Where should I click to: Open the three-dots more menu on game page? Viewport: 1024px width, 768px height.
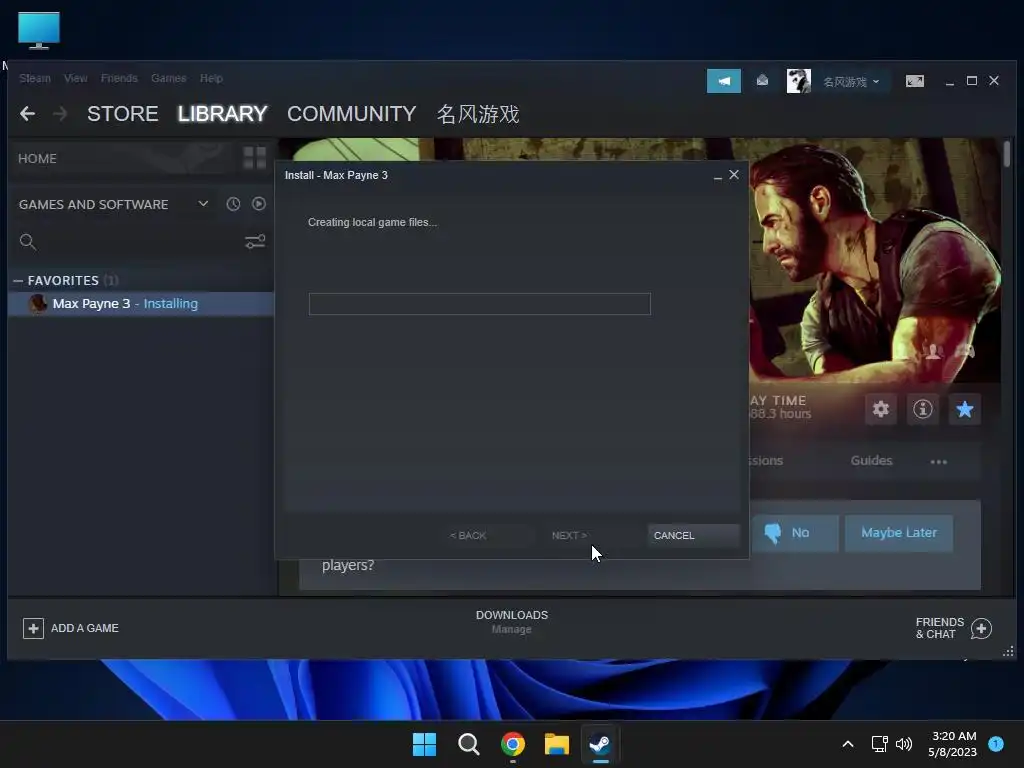(938, 462)
